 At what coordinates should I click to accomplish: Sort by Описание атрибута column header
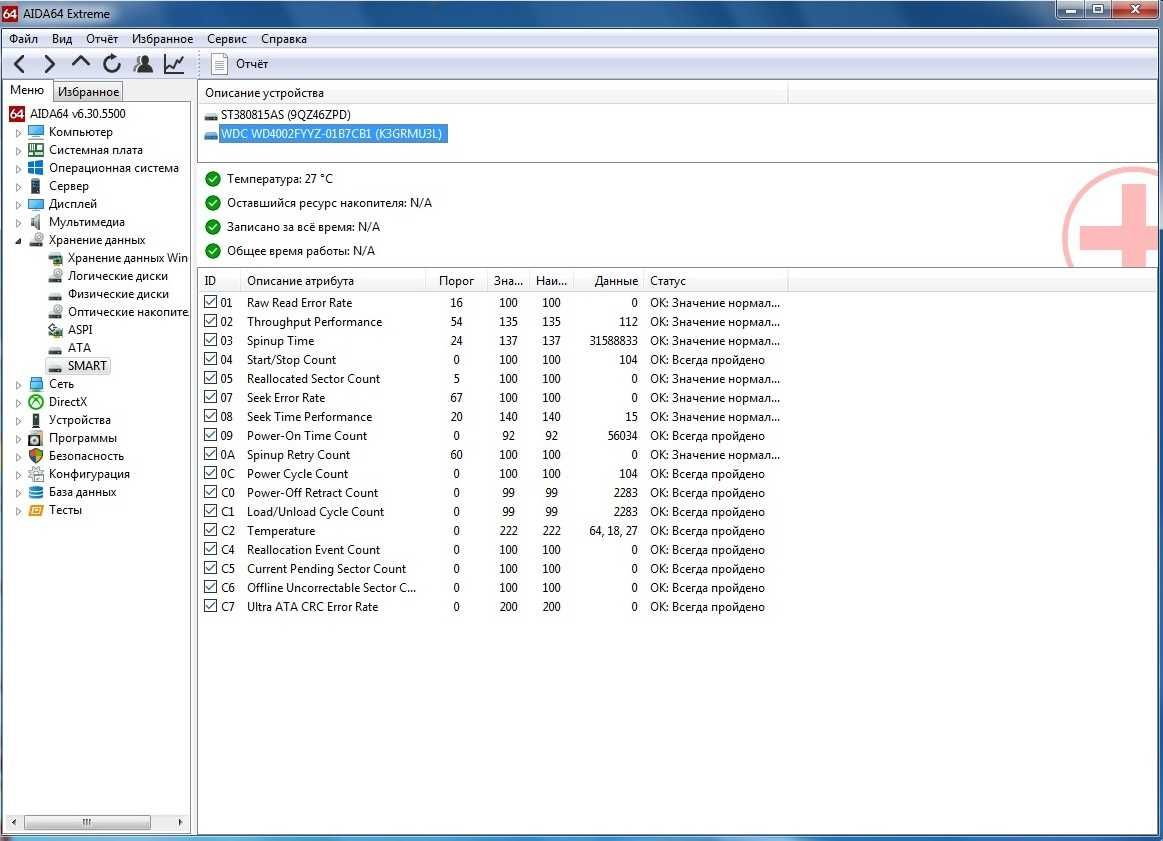pyautogui.click(x=333, y=281)
